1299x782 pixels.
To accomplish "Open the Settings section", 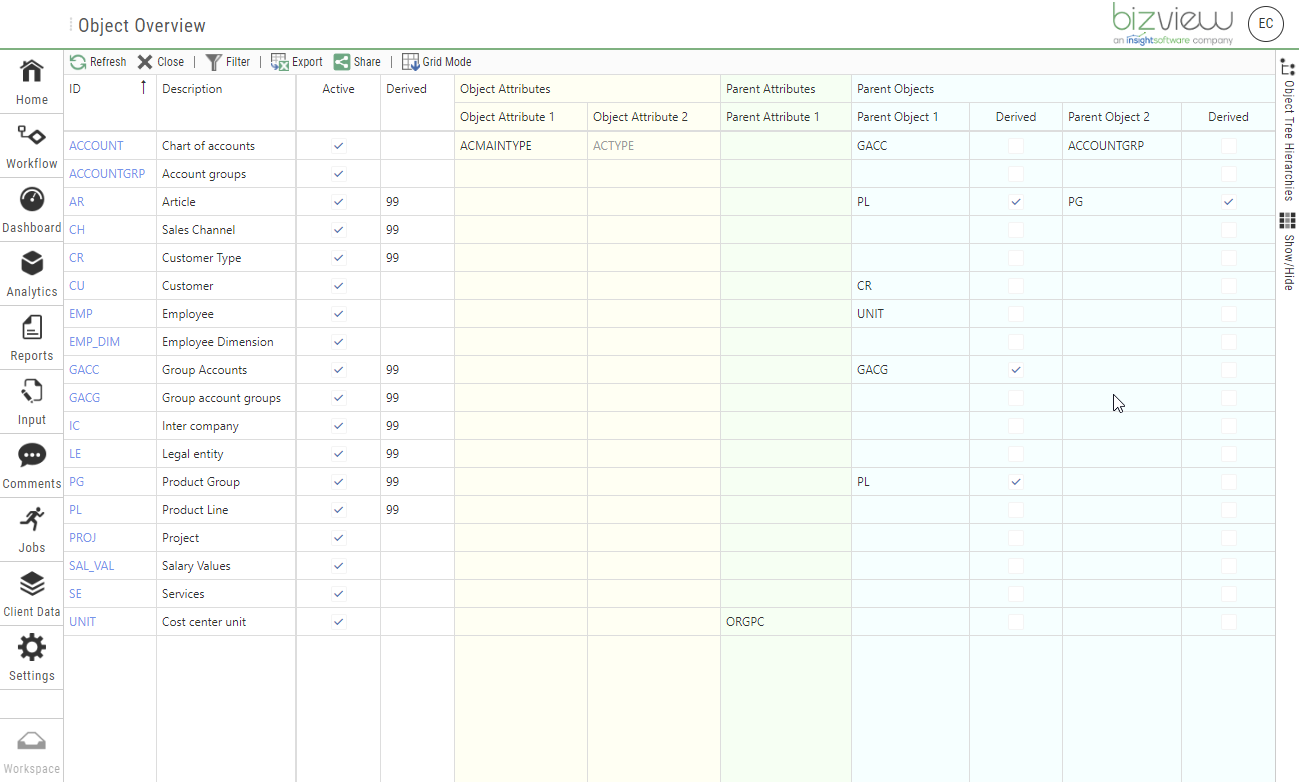I will click(x=31, y=658).
